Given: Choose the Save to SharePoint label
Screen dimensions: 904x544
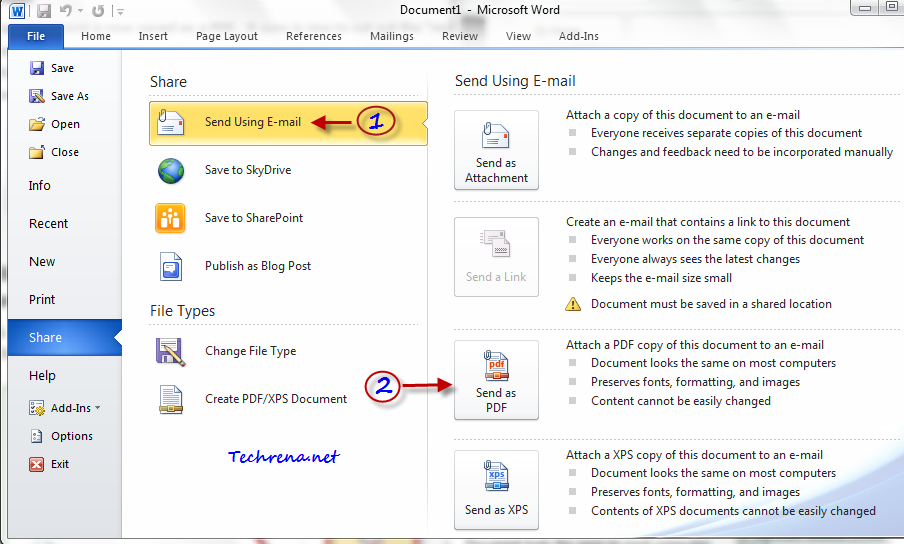Looking at the screenshot, I should (254, 218).
